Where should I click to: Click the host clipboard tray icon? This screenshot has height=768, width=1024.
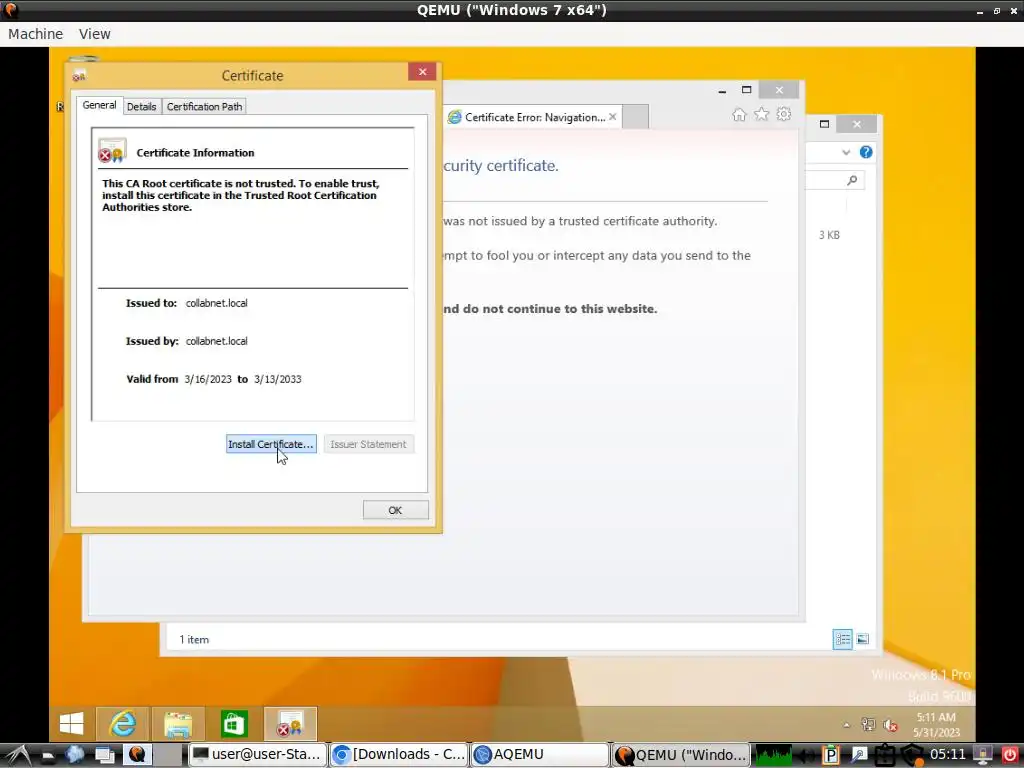click(x=884, y=755)
